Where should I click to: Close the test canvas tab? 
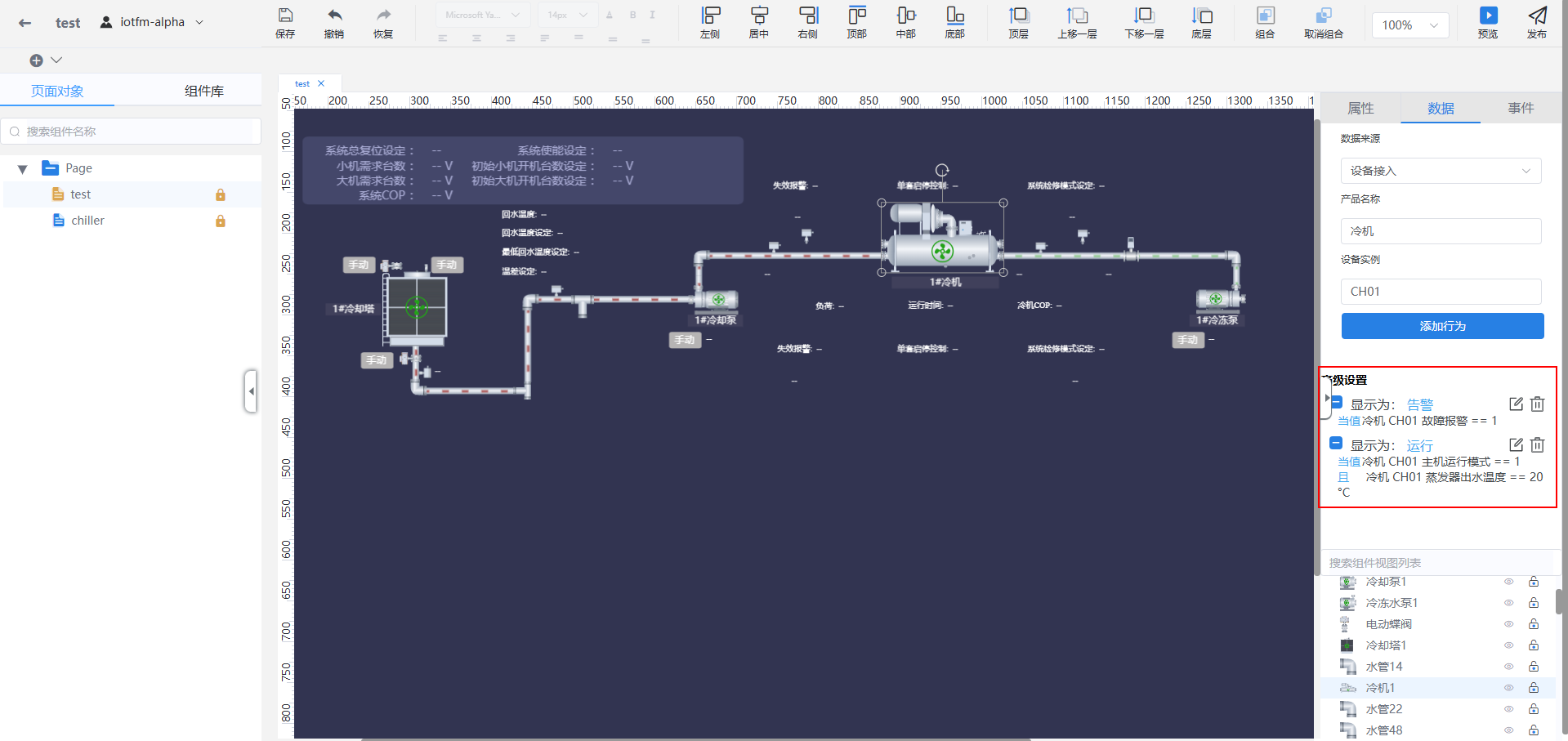[321, 83]
